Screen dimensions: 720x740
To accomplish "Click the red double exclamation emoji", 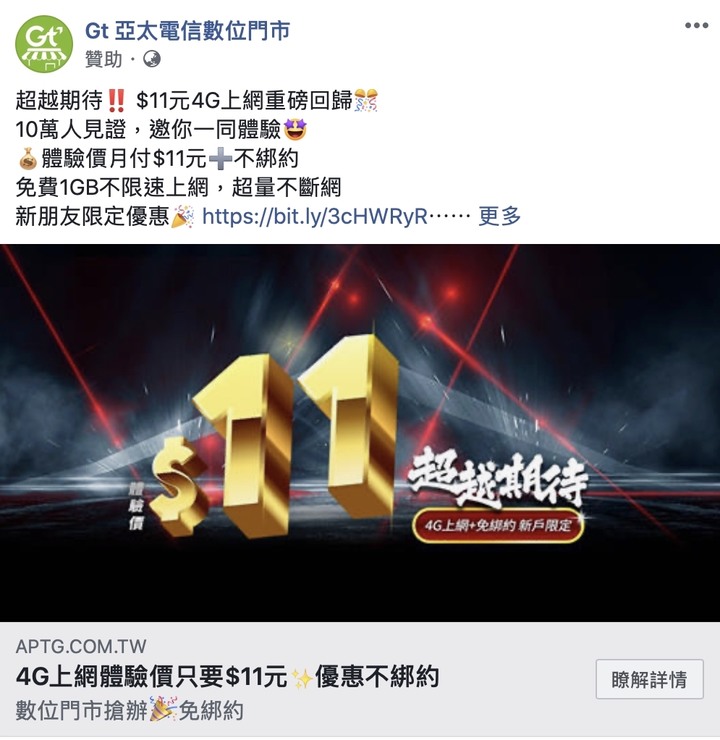I will click(x=116, y=100).
